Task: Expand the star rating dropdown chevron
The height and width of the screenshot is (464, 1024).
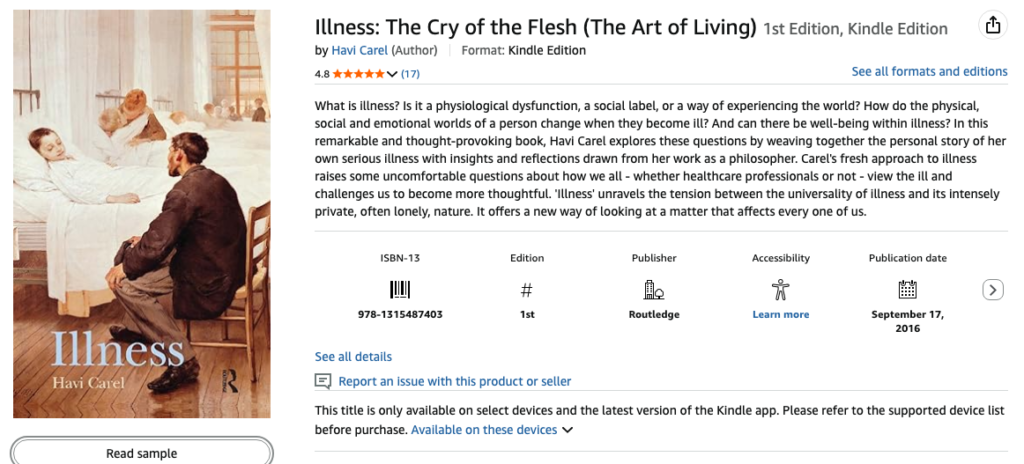Action: click(392, 74)
